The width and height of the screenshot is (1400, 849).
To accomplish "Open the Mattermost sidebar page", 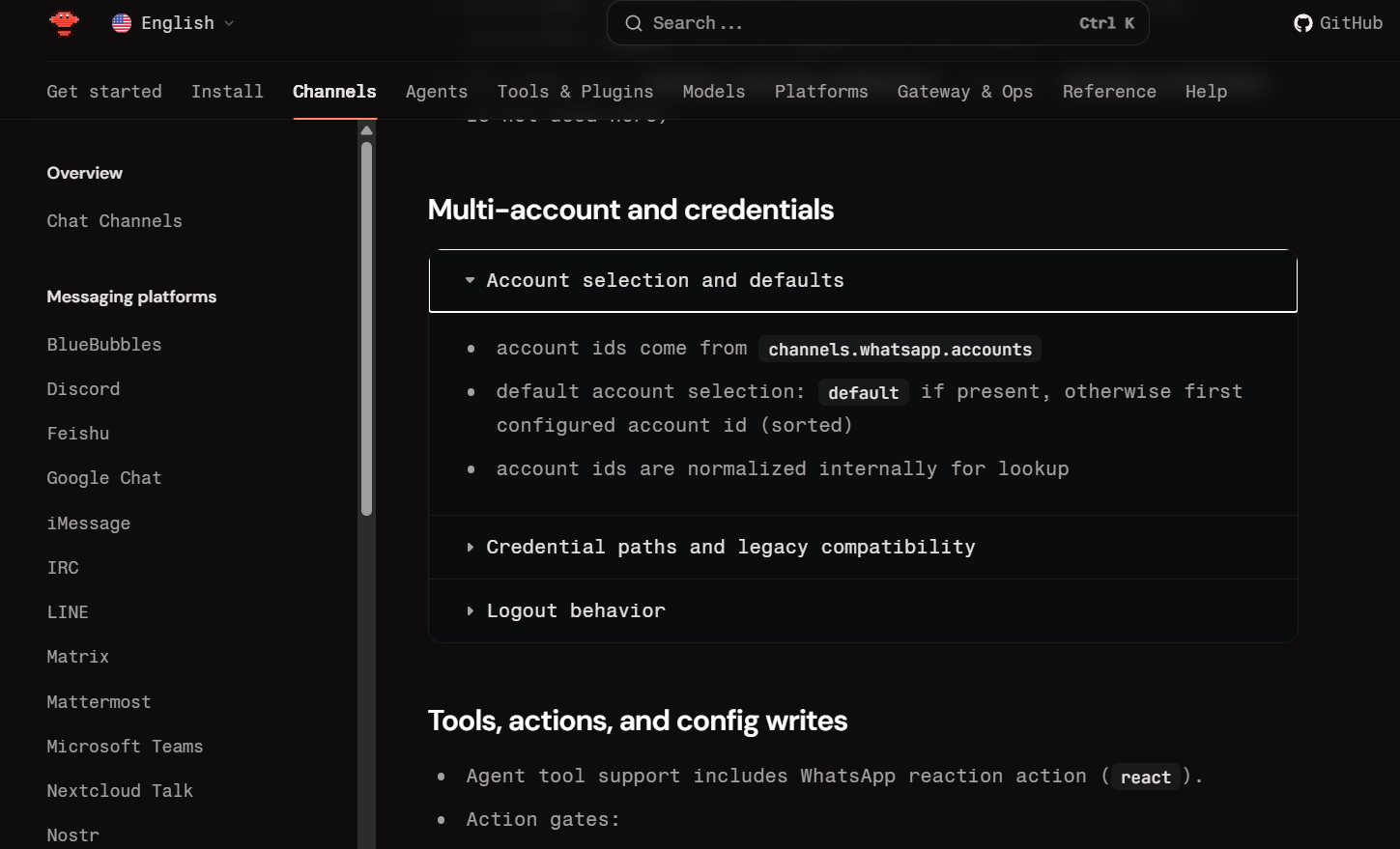I will tap(99, 702).
